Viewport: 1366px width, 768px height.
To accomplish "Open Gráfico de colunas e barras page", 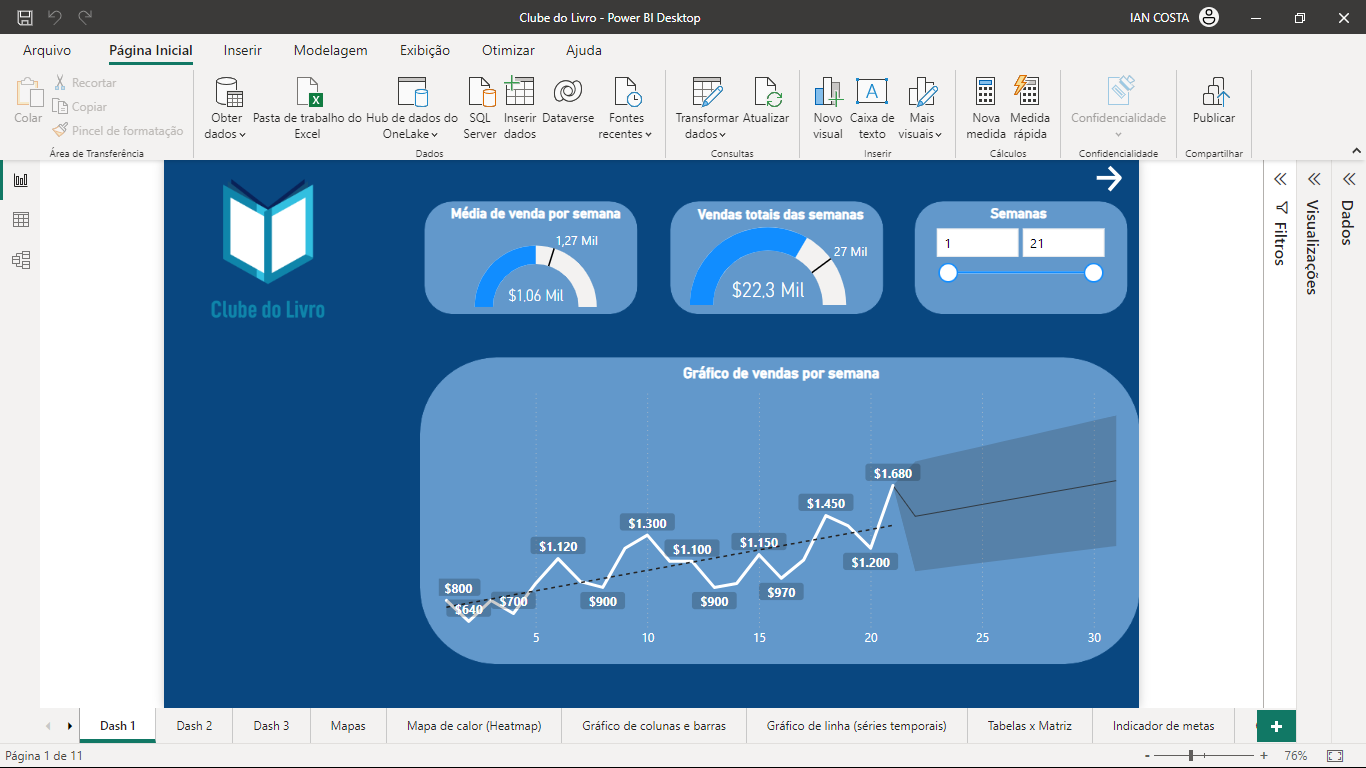I will (654, 726).
